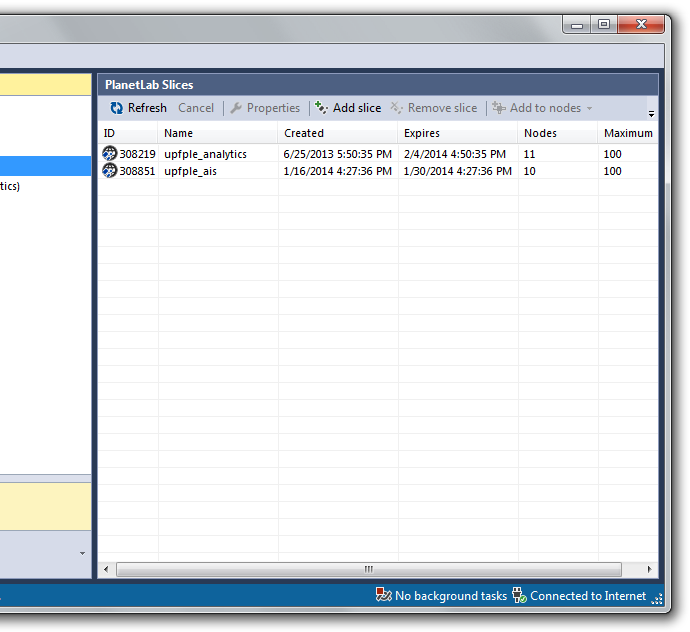
Task: Click the horizontal scrollbar right arrow
Action: tap(650, 569)
